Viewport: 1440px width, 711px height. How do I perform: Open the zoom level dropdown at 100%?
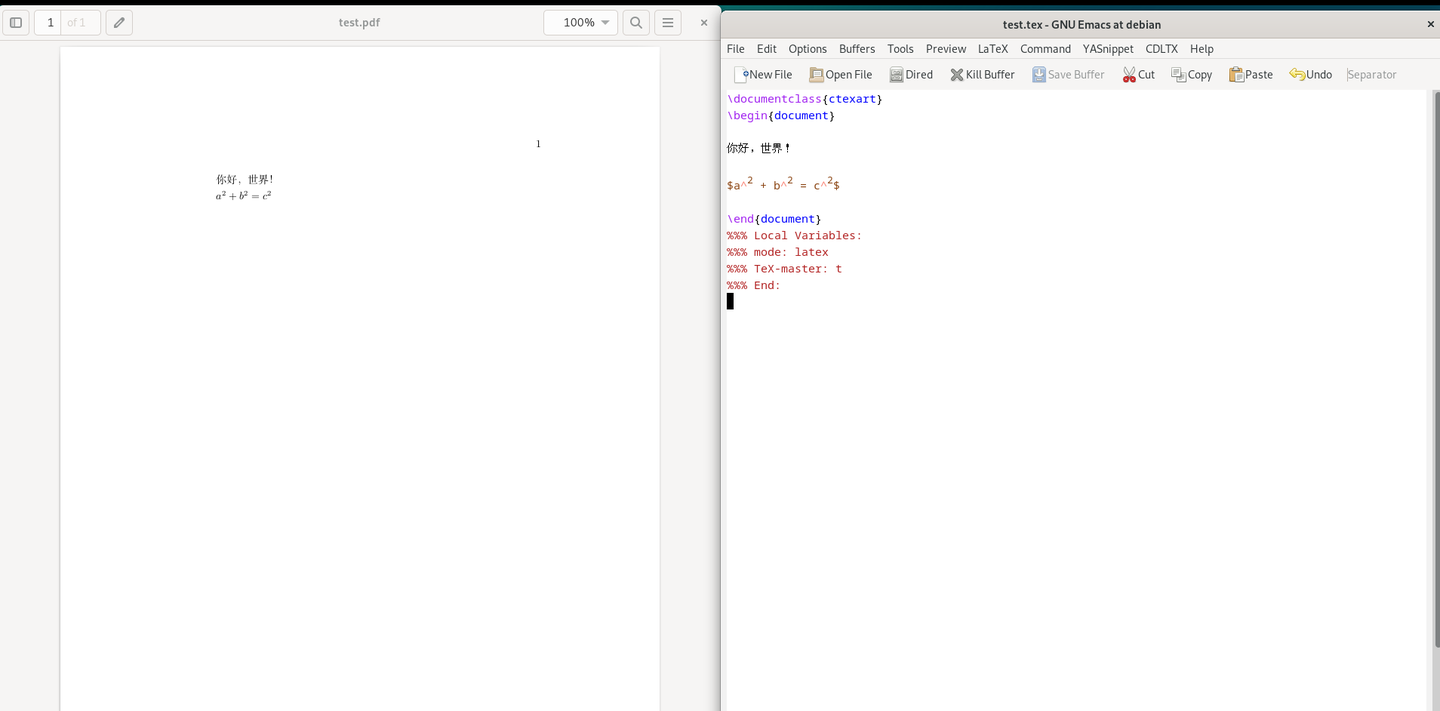[x=580, y=22]
